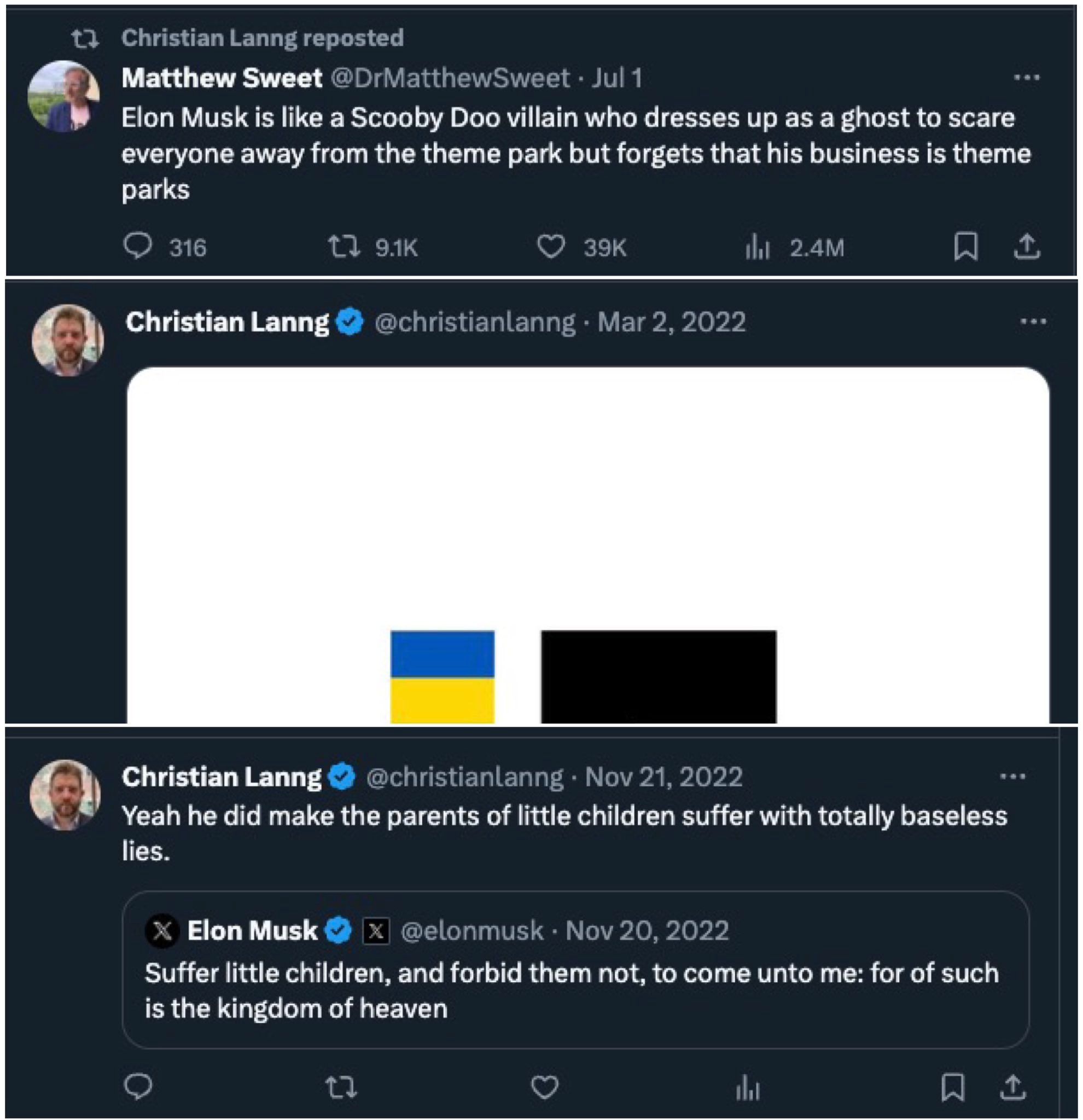Open more options on Mar 2, 2022 tweet
Viewport: 1083px width, 1120px height.
tap(1033, 322)
